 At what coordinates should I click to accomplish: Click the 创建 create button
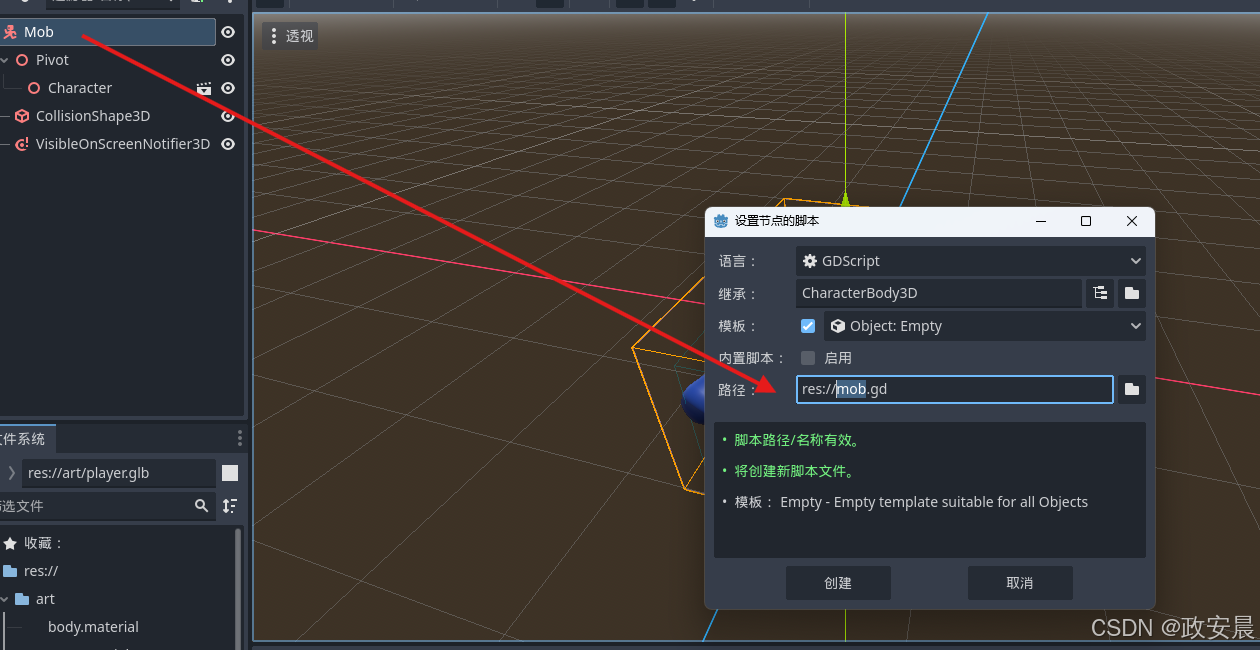[838, 583]
